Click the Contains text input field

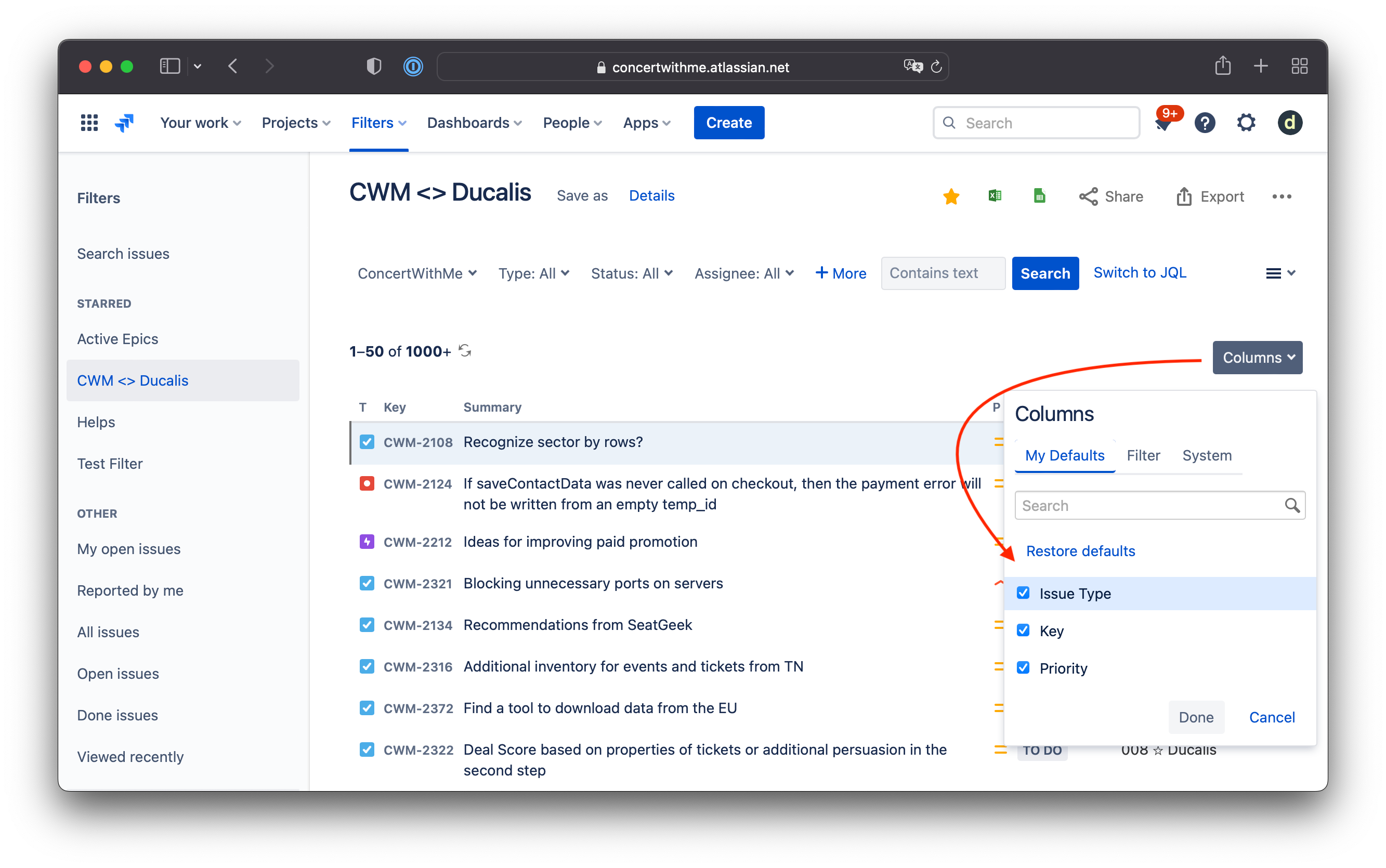pos(942,273)
